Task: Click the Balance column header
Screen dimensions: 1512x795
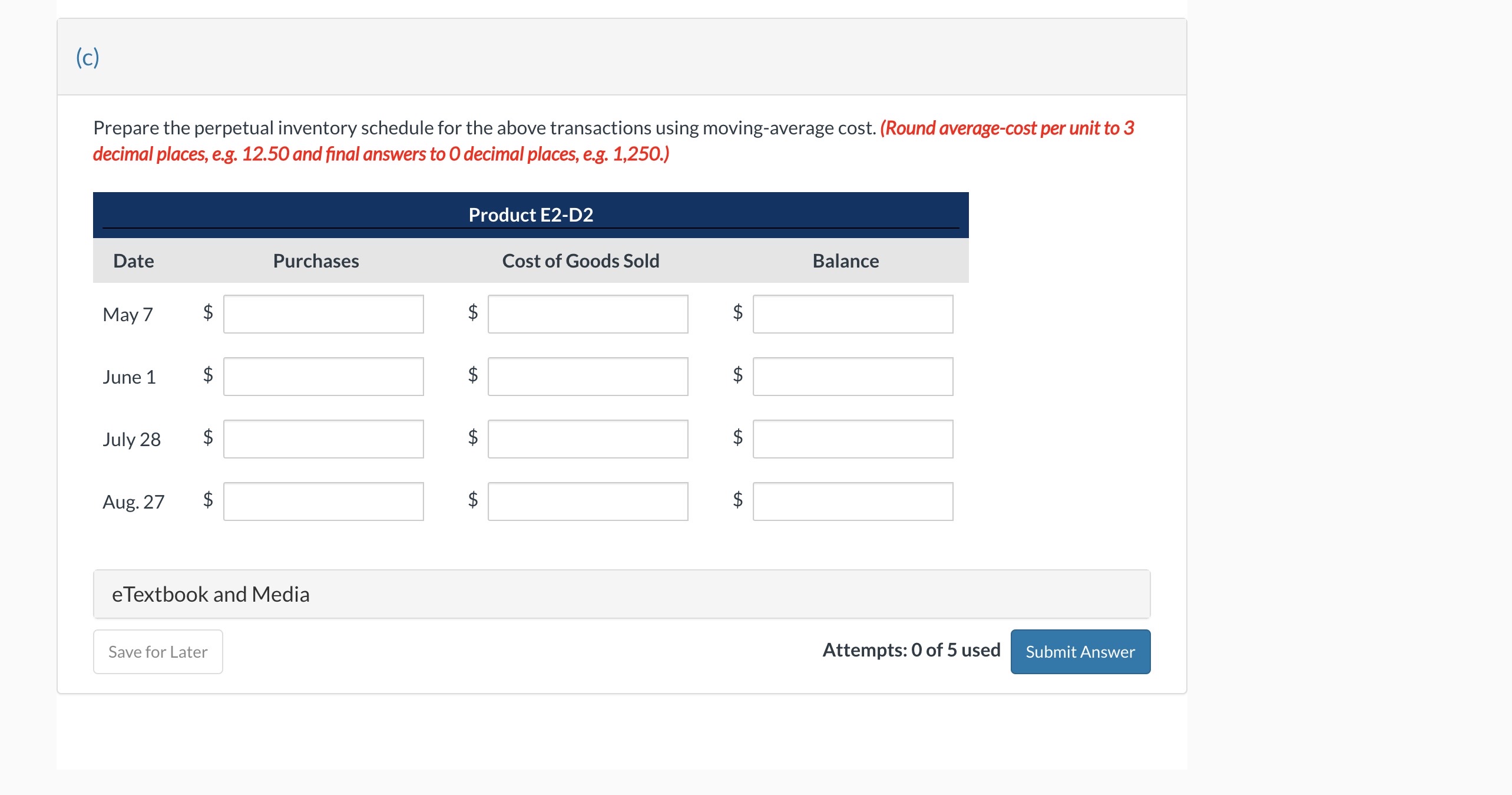Action: (x=845, y=260)
